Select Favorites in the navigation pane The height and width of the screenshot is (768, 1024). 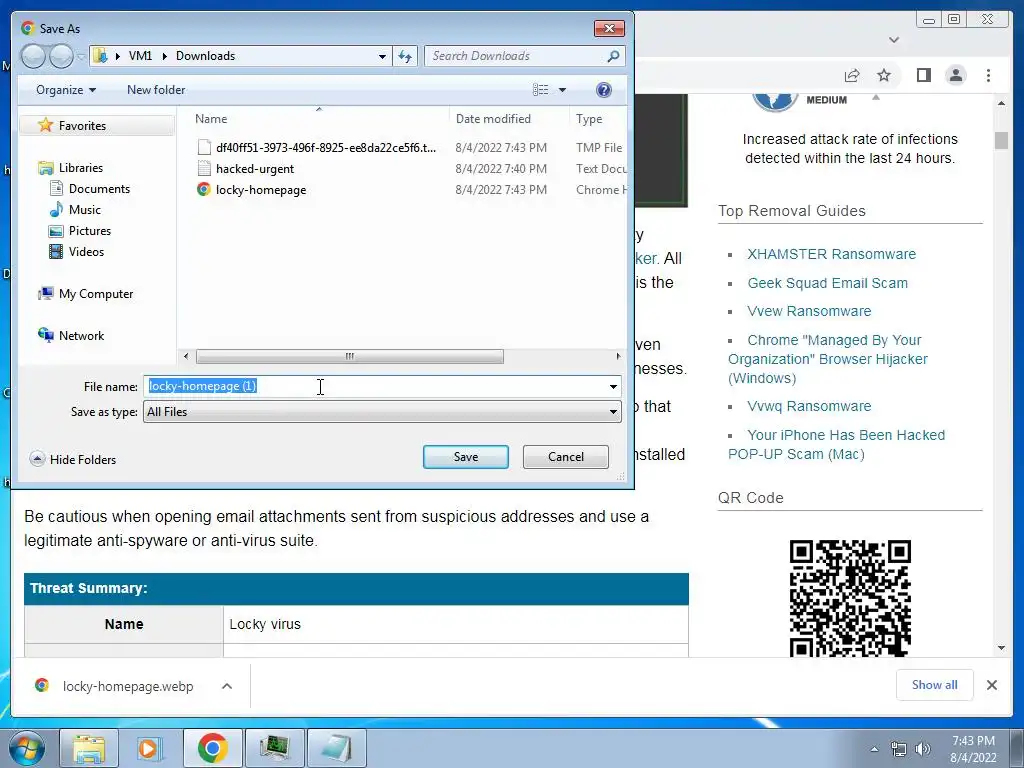97,125
